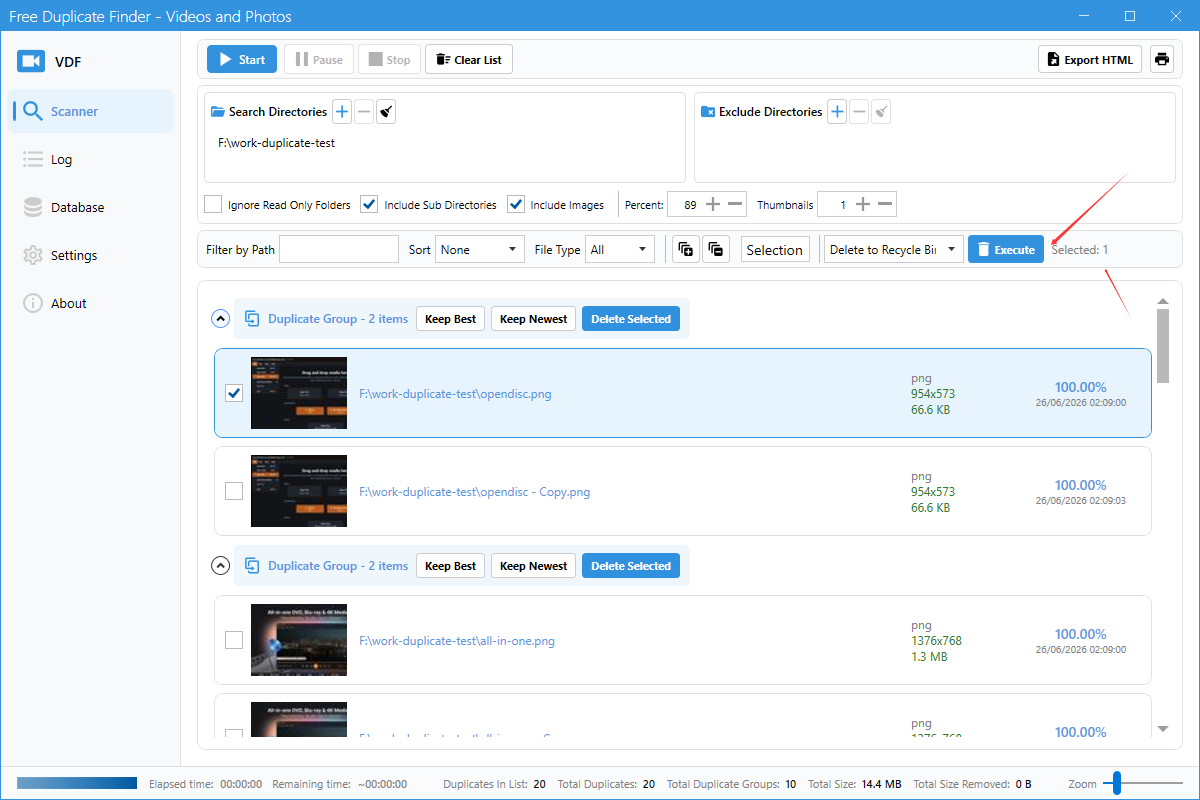1200x800 pixels.
Task: Click the stacked squares plus icon
Action: click(686, 250)
